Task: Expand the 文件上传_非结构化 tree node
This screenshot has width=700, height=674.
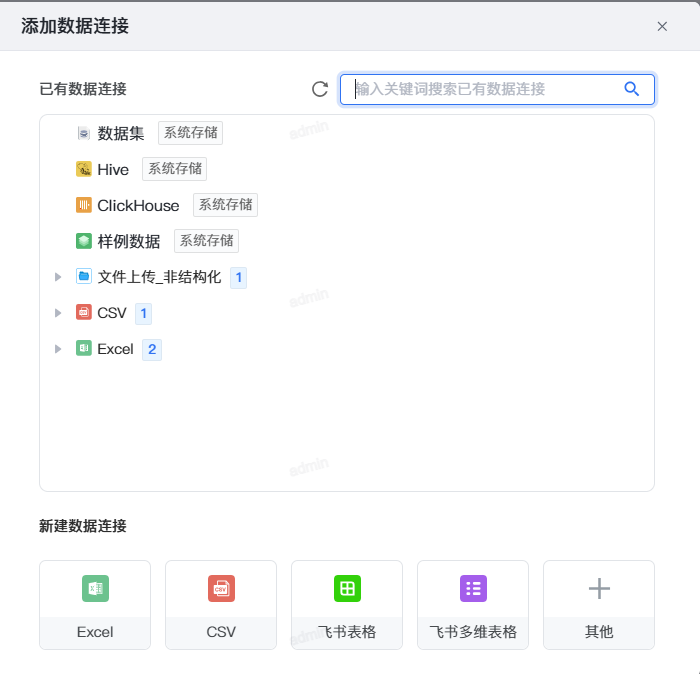Action: (x=59, y=277)
